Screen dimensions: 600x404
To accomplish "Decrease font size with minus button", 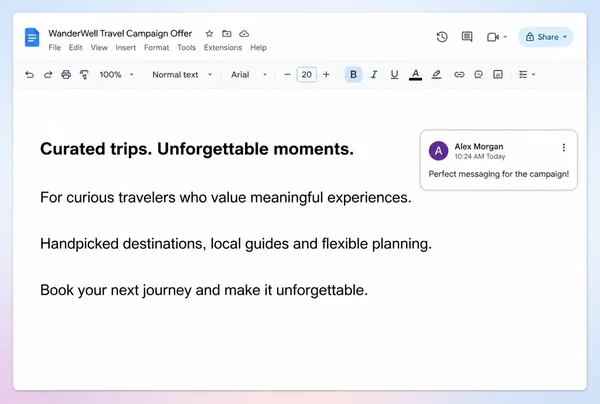I will (287, 75).
